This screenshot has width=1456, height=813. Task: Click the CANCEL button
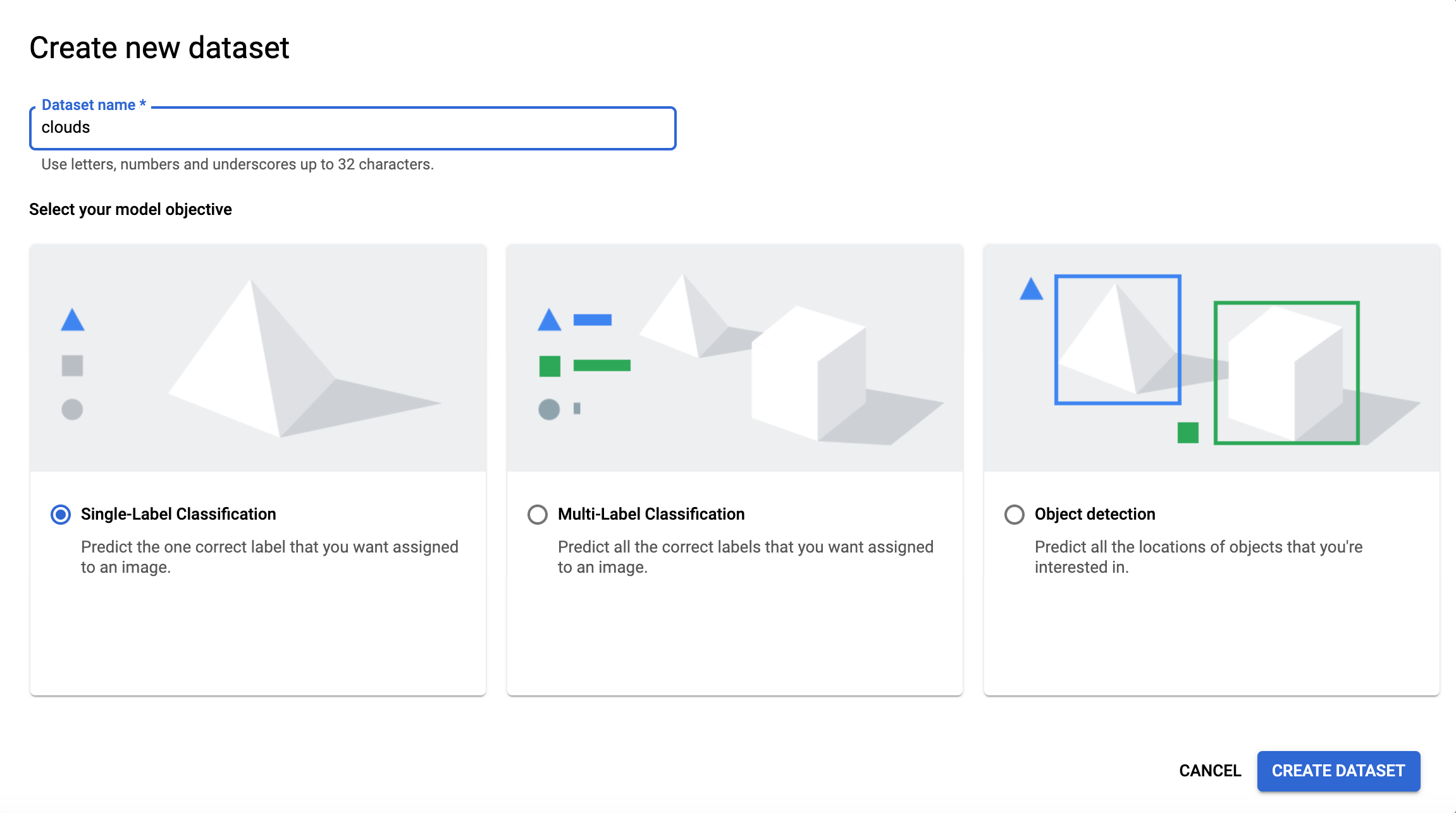coord(1210,771)
